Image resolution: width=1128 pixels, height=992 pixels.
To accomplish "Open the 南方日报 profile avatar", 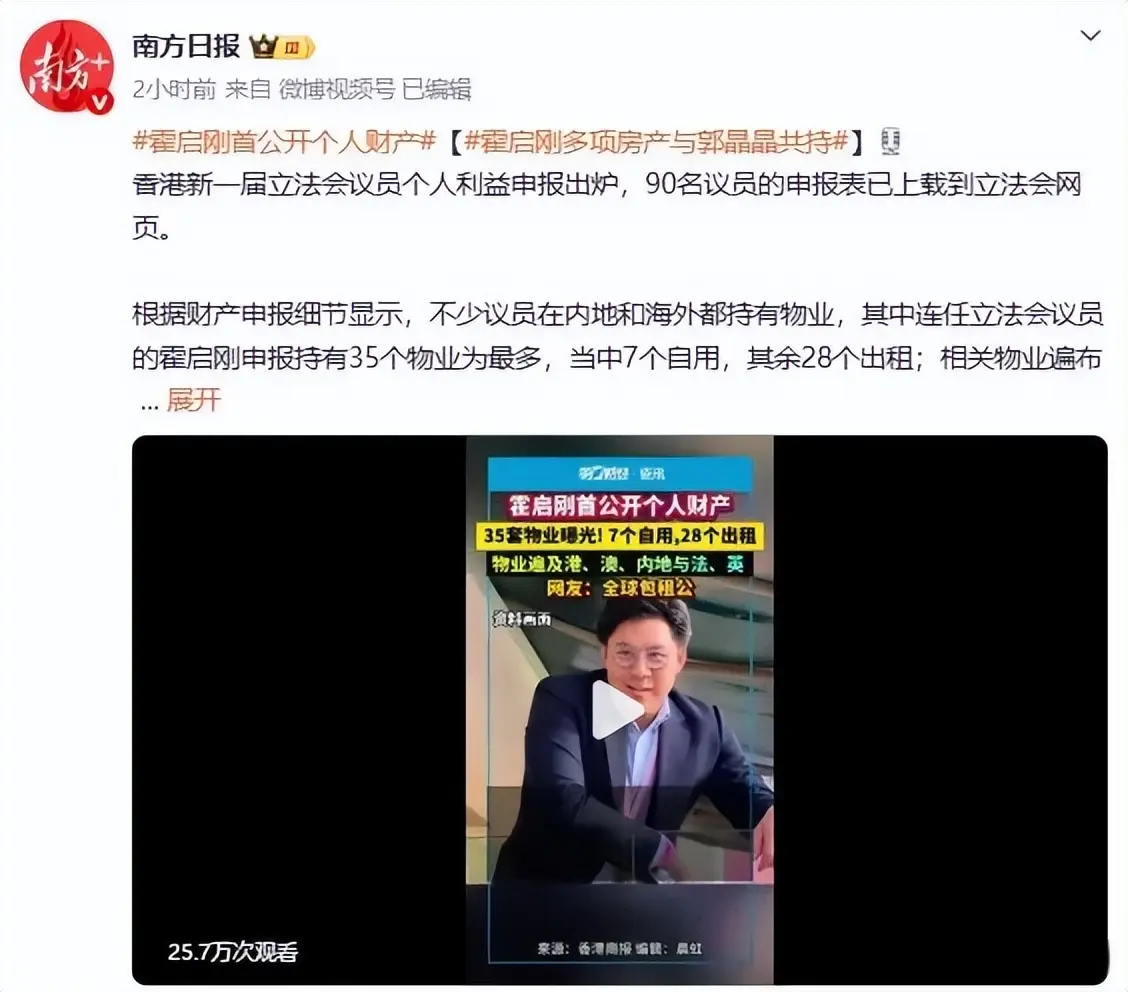I will point(67,67).
